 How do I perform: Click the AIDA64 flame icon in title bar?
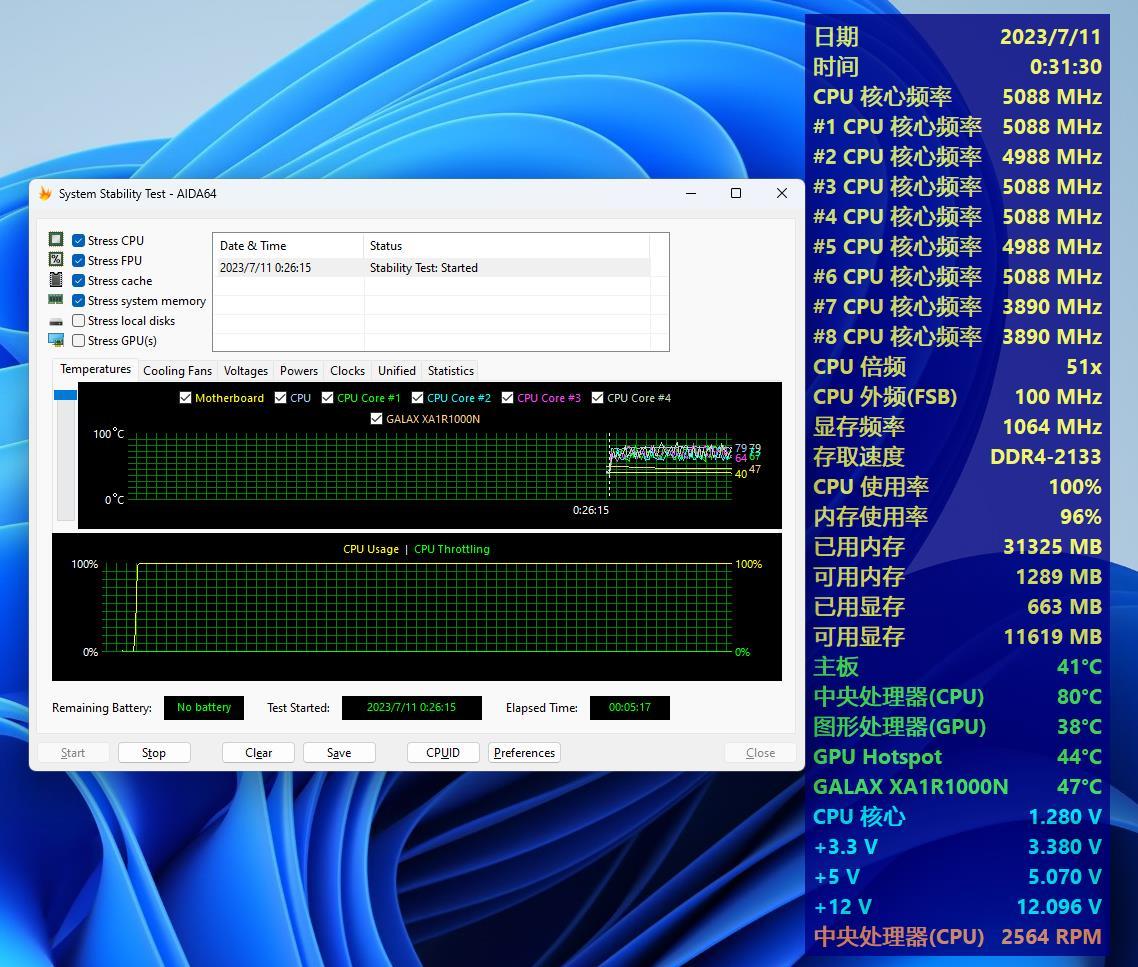(45, 193)
